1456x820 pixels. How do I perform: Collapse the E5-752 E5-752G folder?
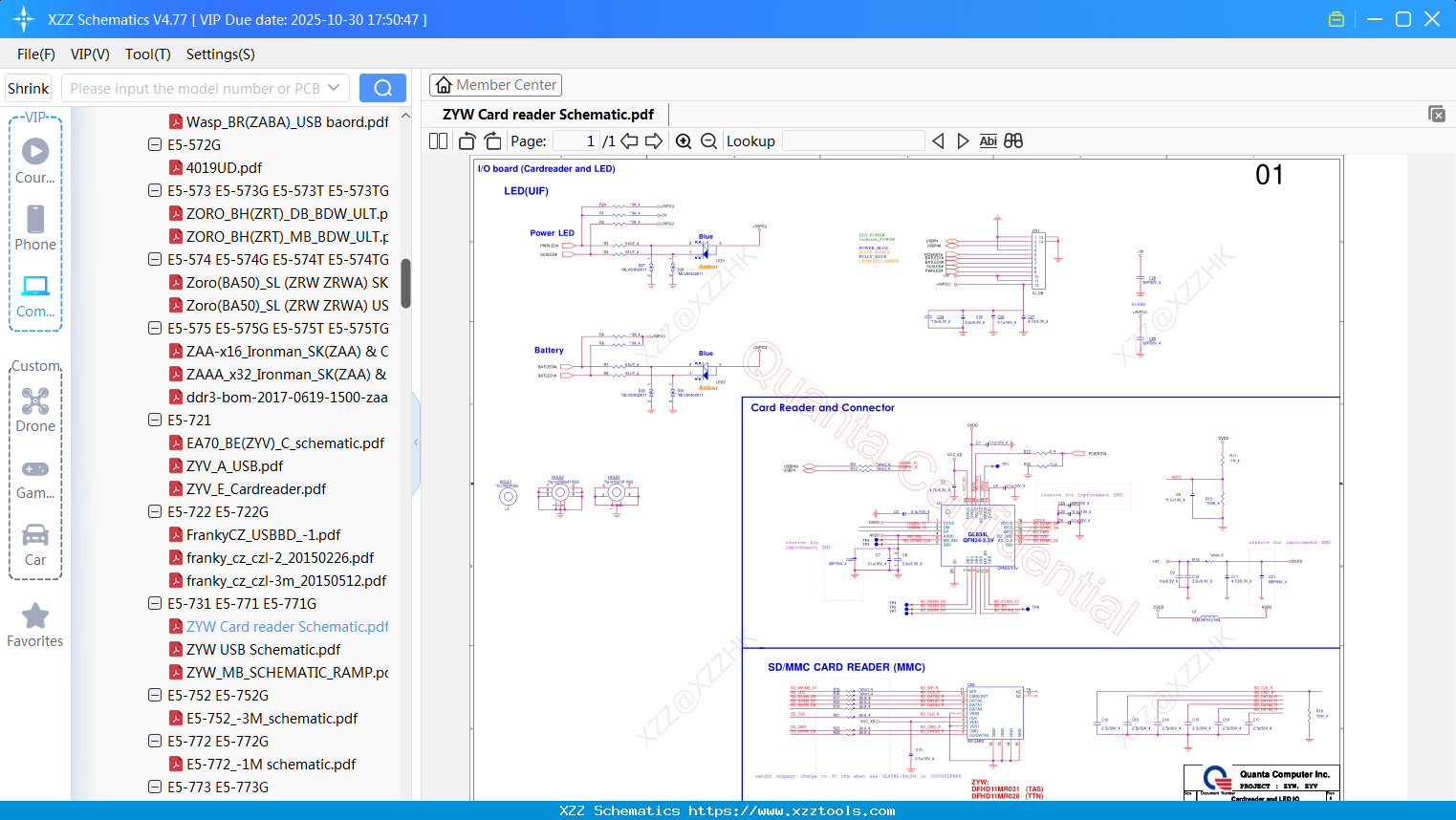click(x=155, y=695)
